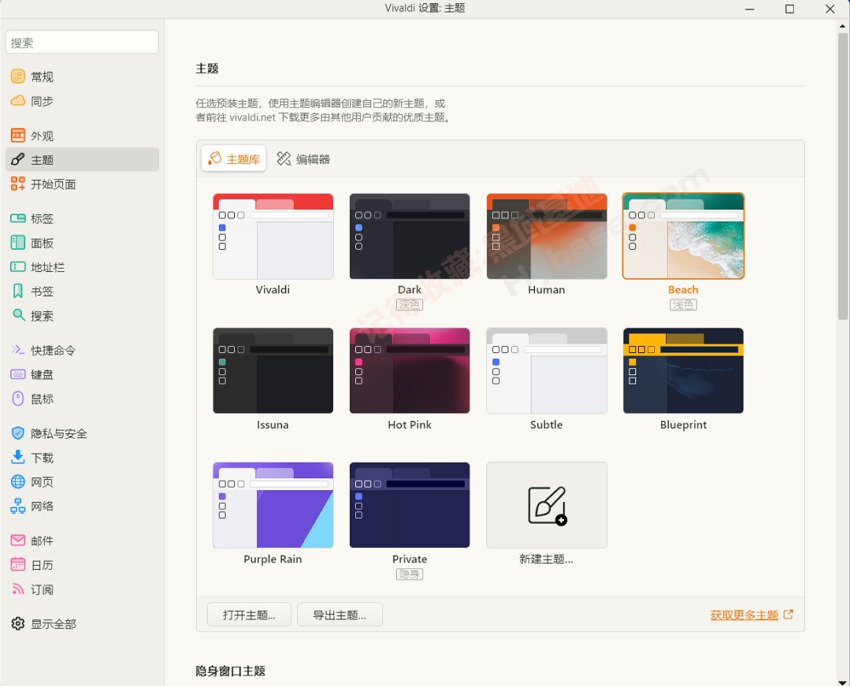Minimize the Vivaldi settings window
This screenshot has width=850, height=686.
[750, 9]
